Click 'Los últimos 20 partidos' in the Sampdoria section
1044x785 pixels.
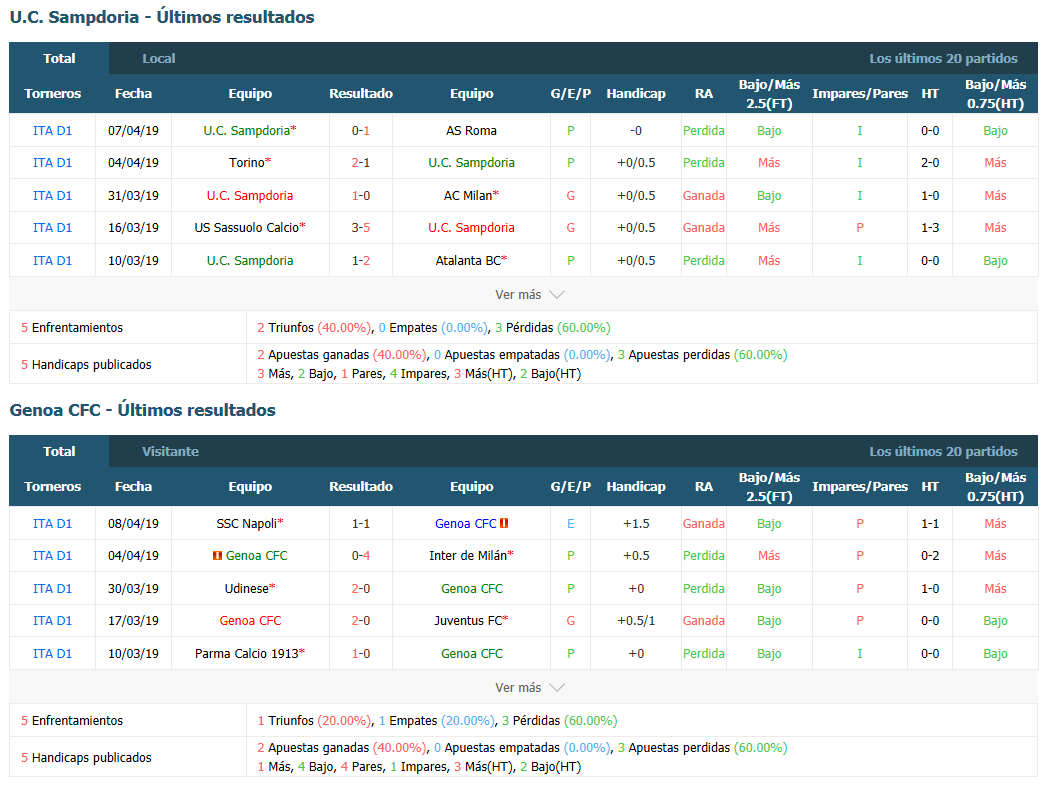(943, 59)
